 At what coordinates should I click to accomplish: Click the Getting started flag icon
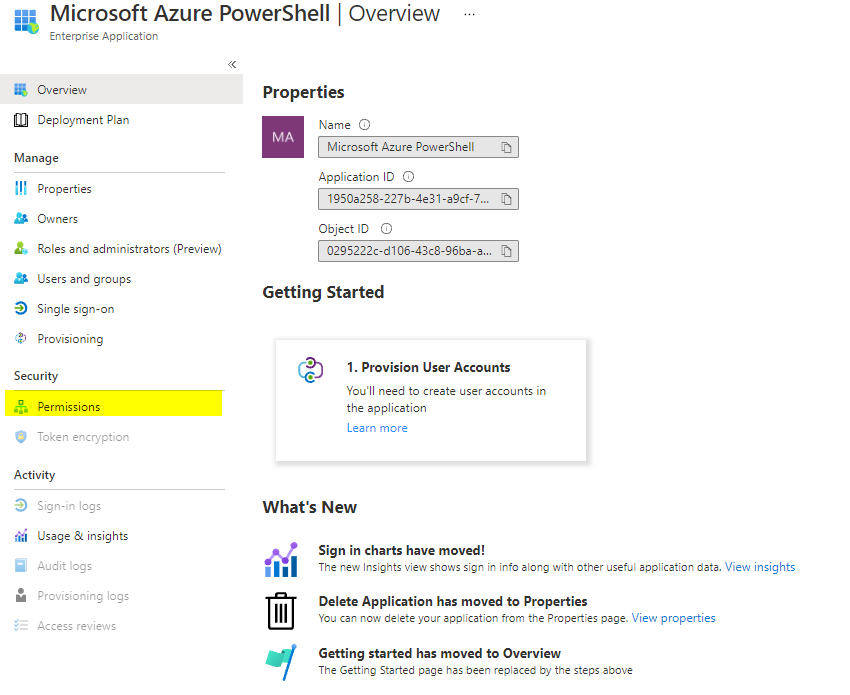click(x=281, y=662)
